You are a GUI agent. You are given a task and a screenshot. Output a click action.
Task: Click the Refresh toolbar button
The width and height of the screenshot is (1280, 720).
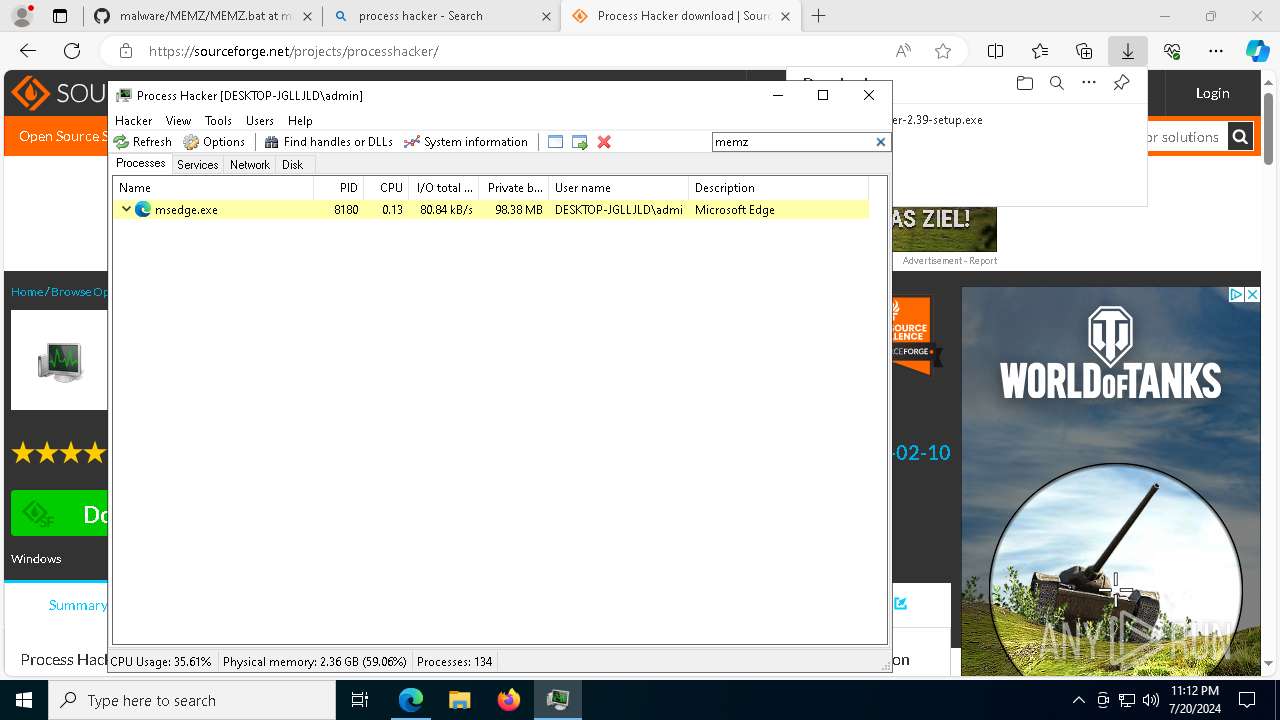142,142
